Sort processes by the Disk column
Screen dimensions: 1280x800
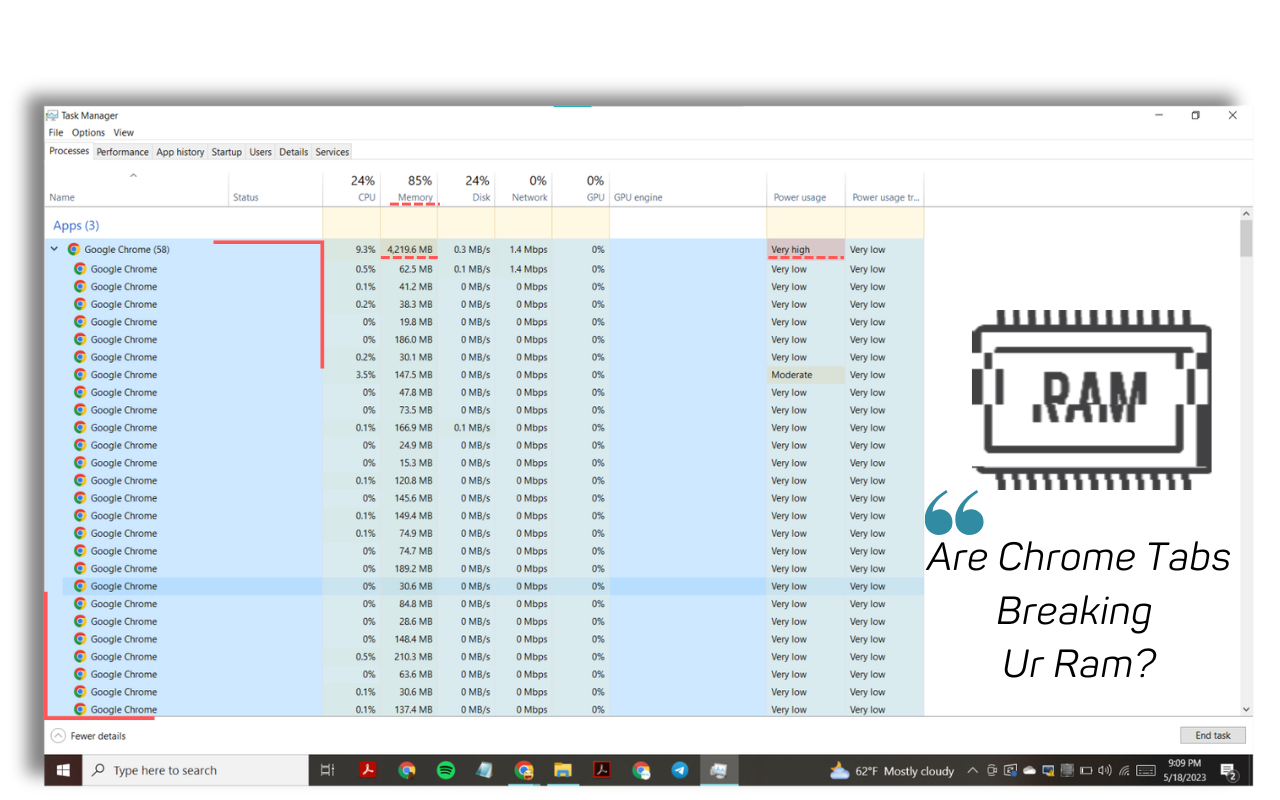point(466,189)
